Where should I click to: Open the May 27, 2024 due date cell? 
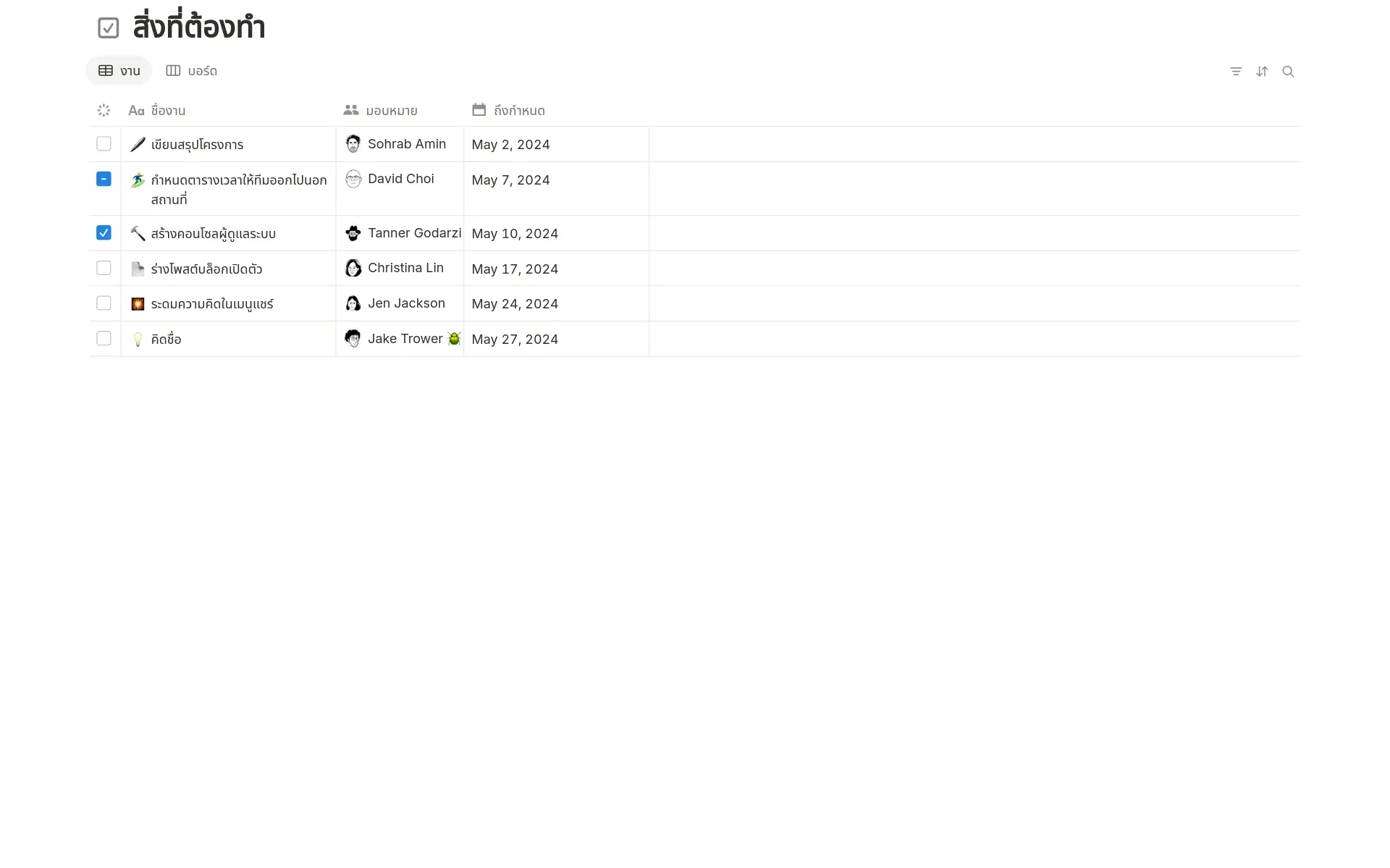(x=515, y=339)
